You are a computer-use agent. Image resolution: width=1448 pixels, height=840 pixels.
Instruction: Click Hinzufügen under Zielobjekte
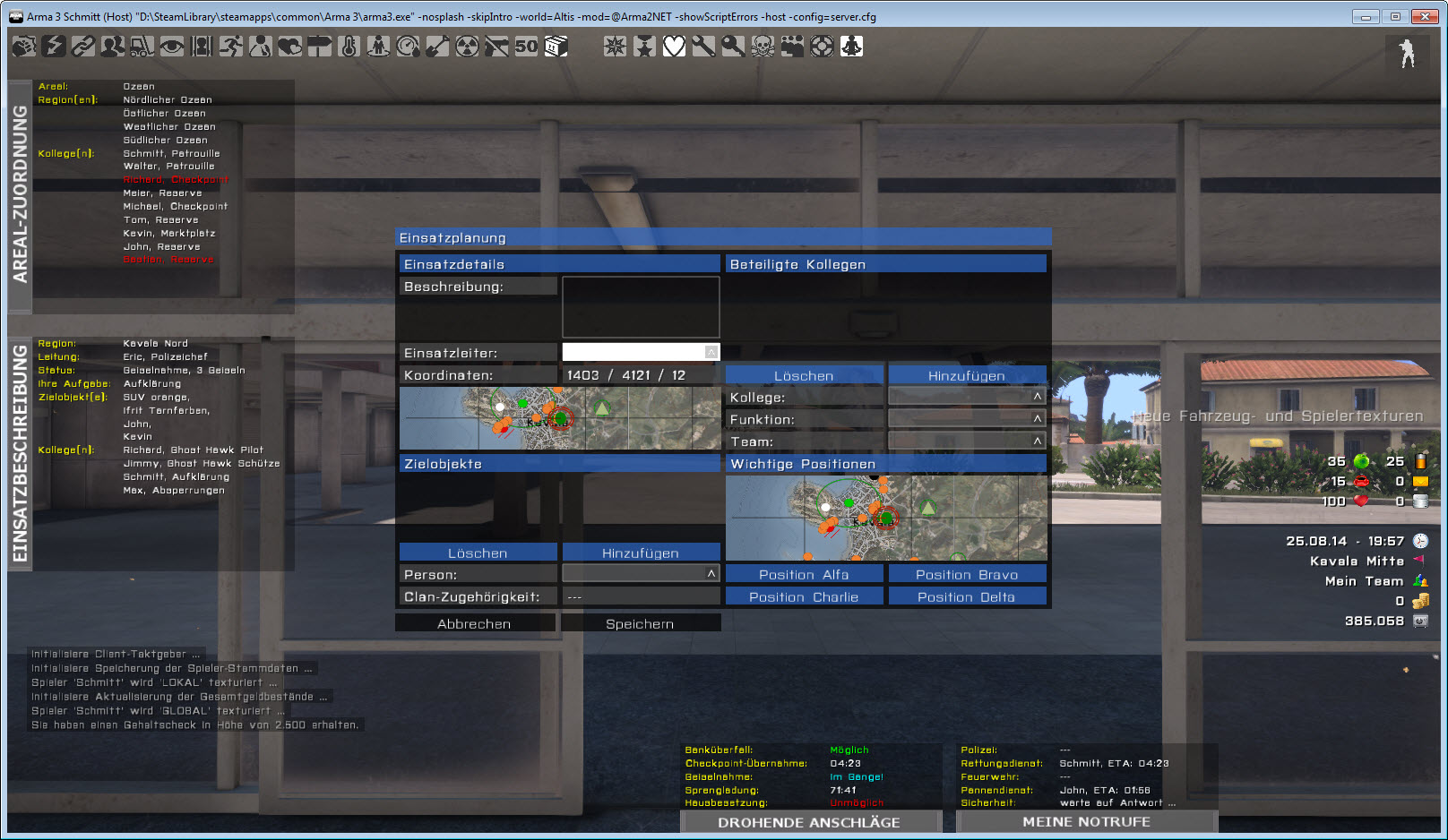(x=641, y=553)
